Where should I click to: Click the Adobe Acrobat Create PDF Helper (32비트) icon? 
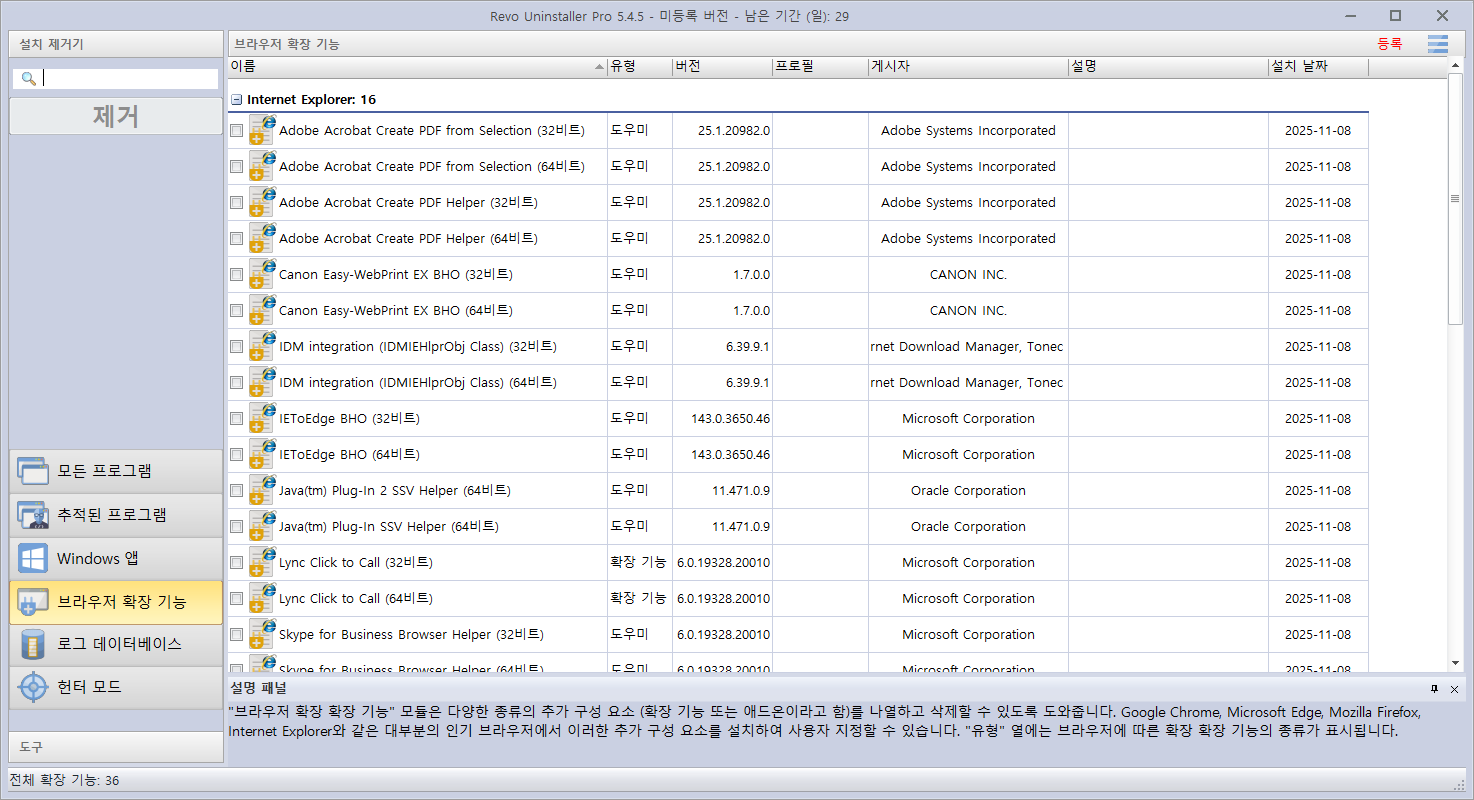[262, 203]
